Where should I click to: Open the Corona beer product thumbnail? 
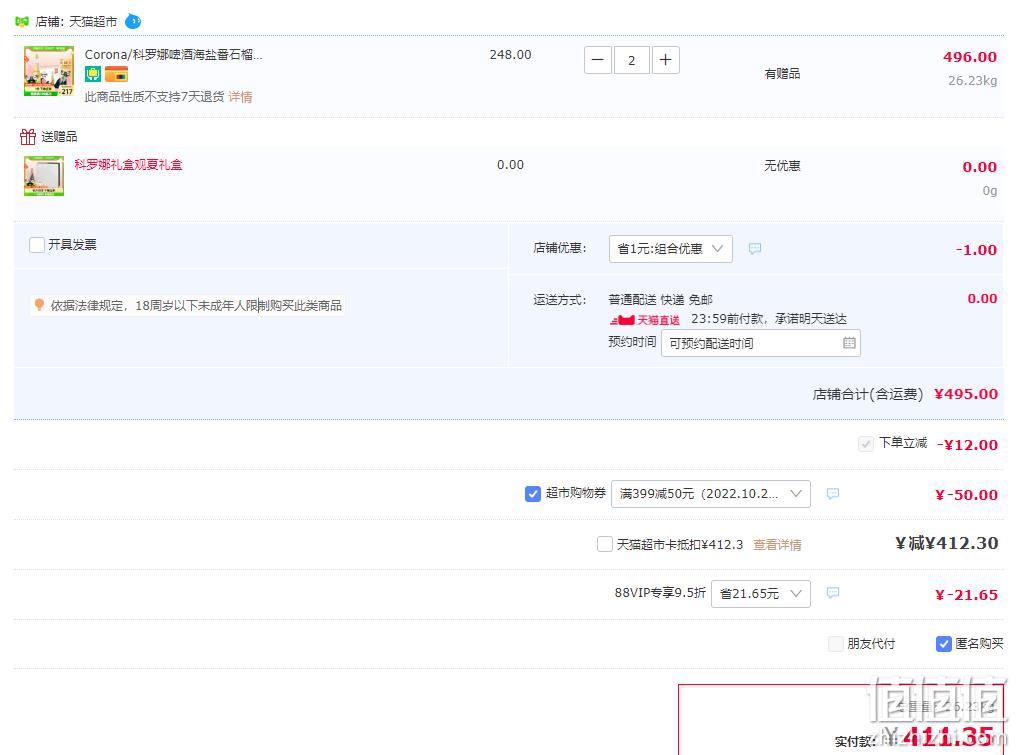[x=49, y=71]
